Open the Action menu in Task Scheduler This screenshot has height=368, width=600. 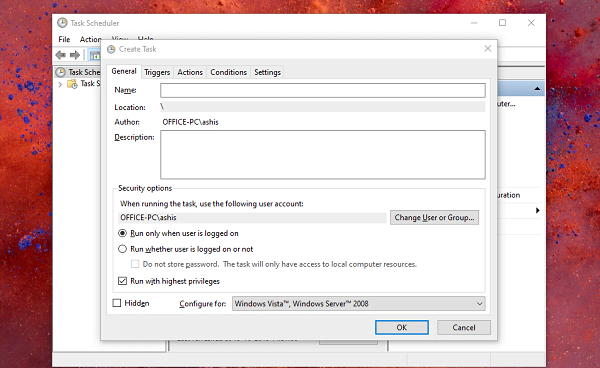click(90, 39)
